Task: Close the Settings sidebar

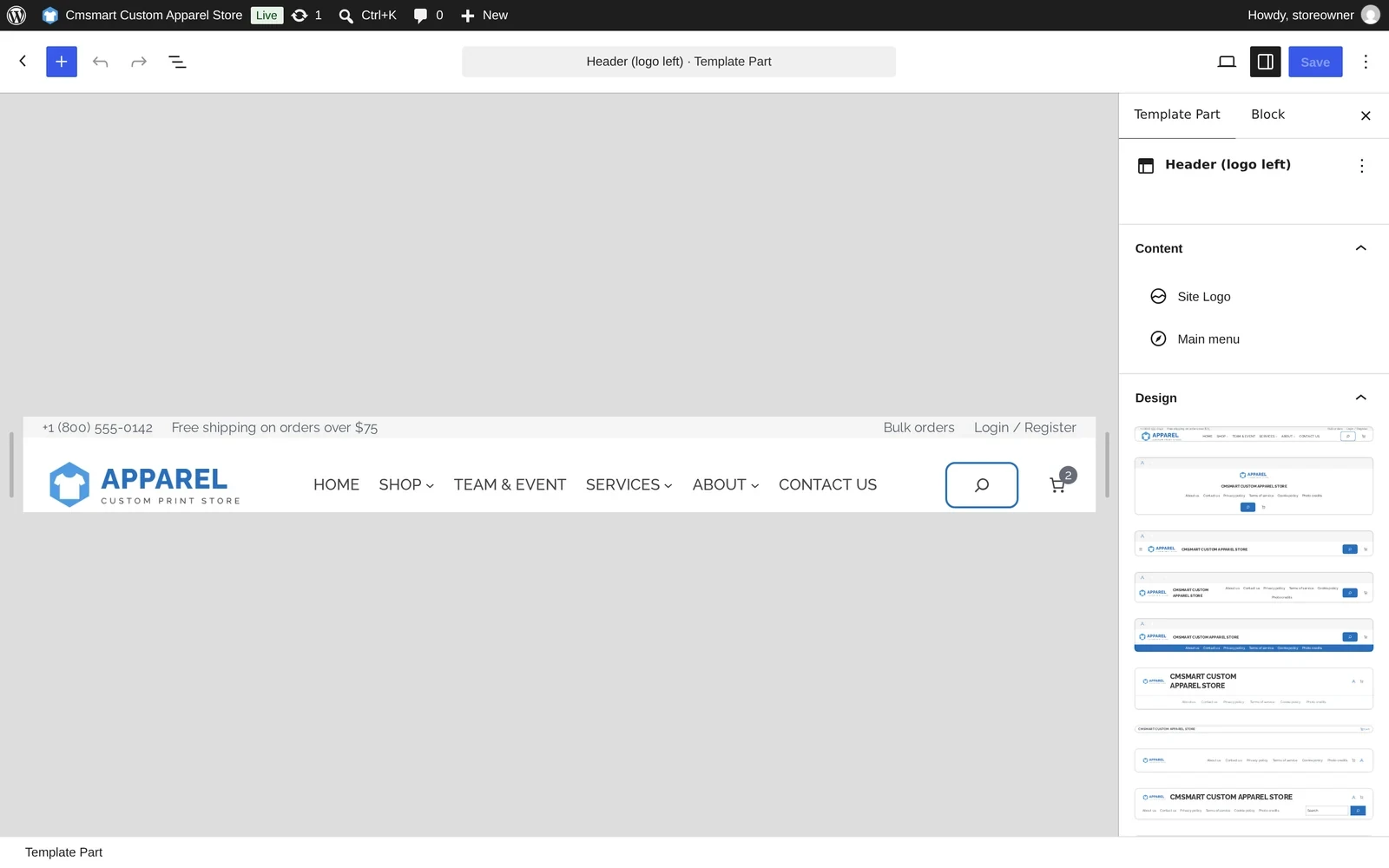Action: pyautogui.click(x=1366, y=115)
